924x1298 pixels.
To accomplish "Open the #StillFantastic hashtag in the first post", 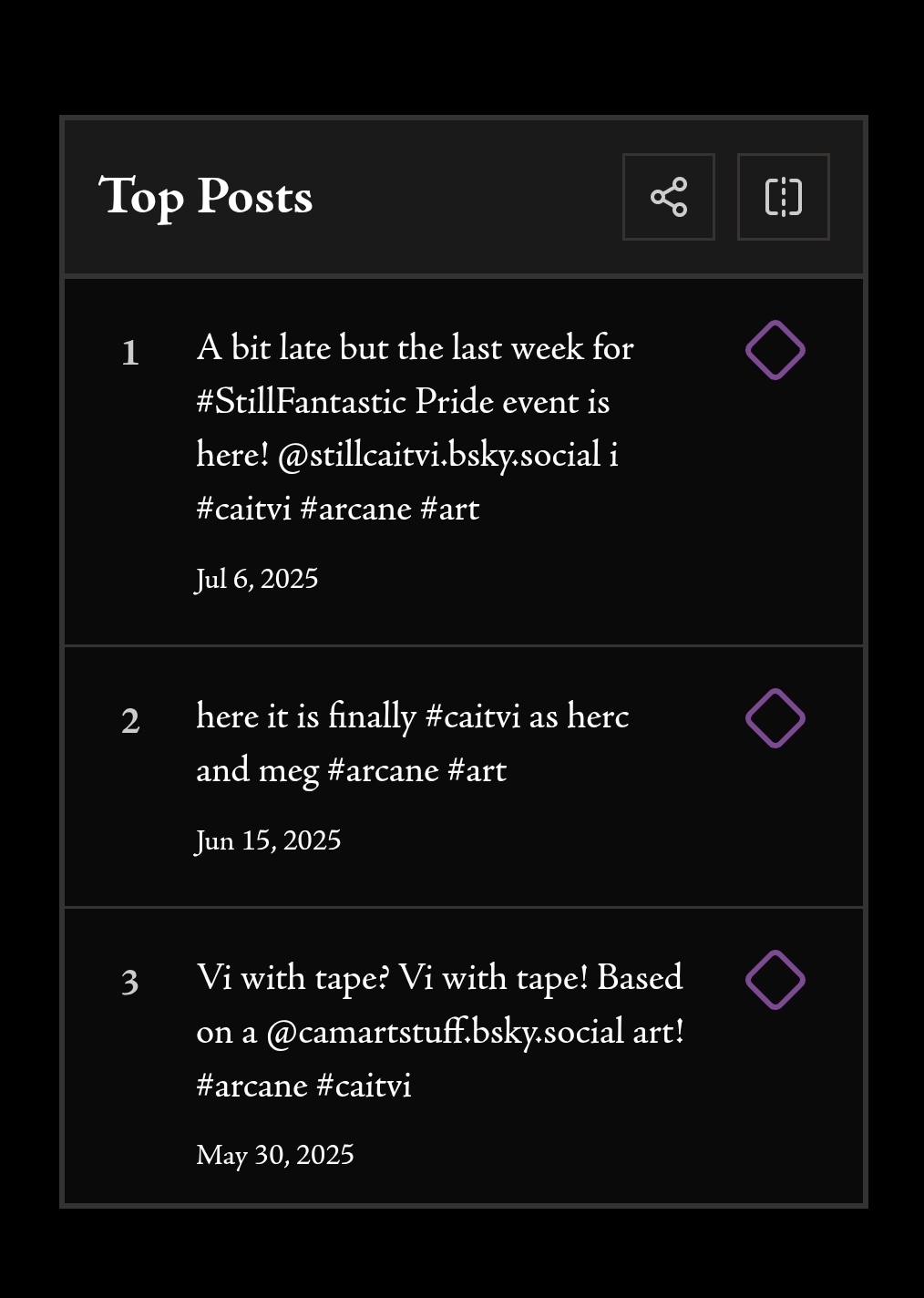I will (302, 402).
